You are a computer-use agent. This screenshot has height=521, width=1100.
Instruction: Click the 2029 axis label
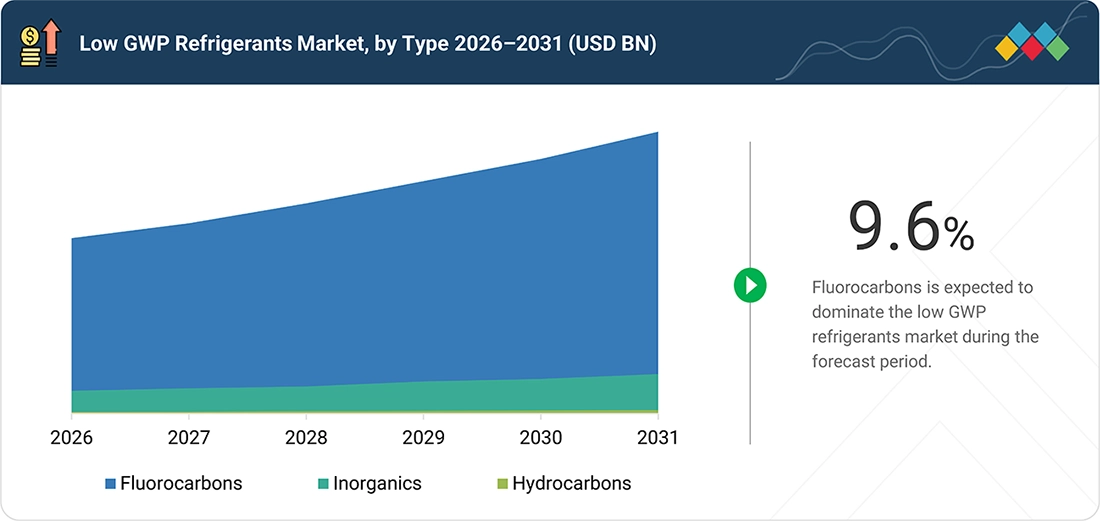click(423, 438)
